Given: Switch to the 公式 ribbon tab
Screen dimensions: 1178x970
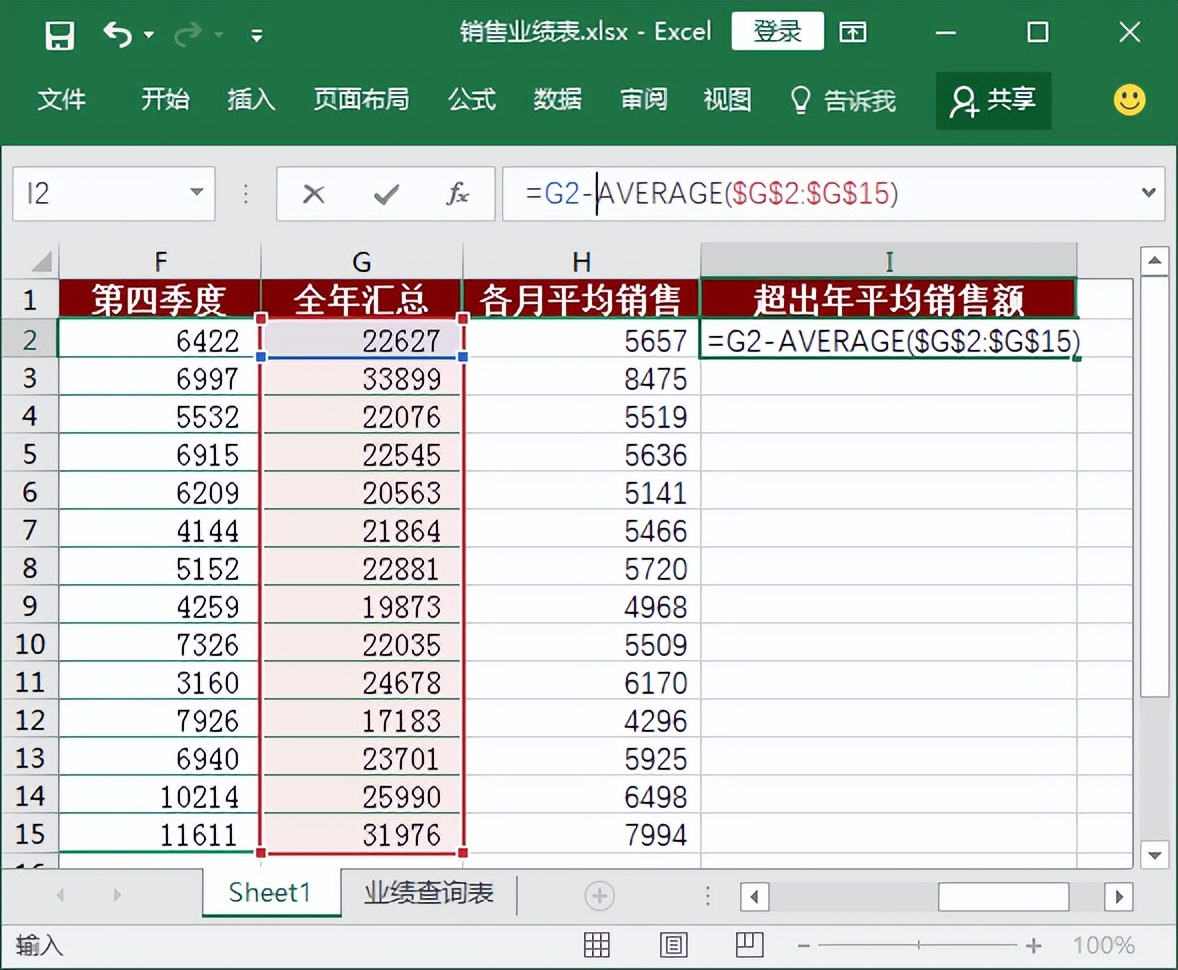Looking at the screenshot, I should point(471,100).
